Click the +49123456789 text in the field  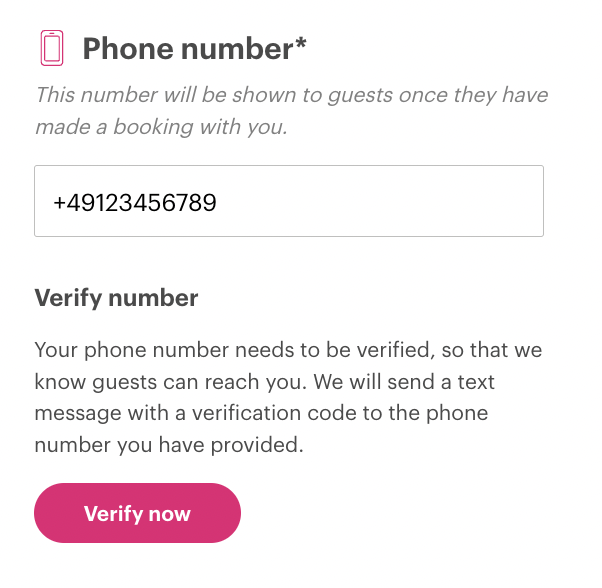(x=135, y=203)
